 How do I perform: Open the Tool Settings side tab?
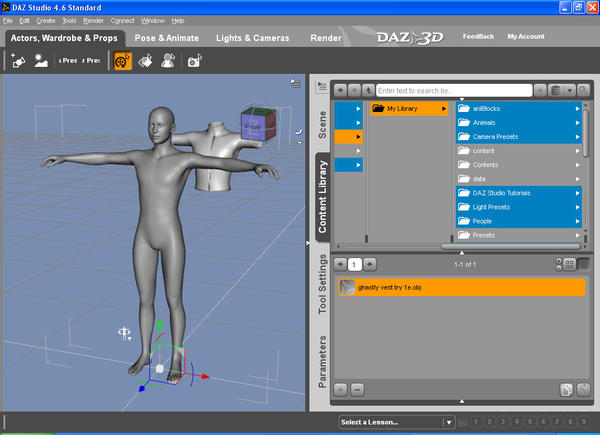point(322,284)
